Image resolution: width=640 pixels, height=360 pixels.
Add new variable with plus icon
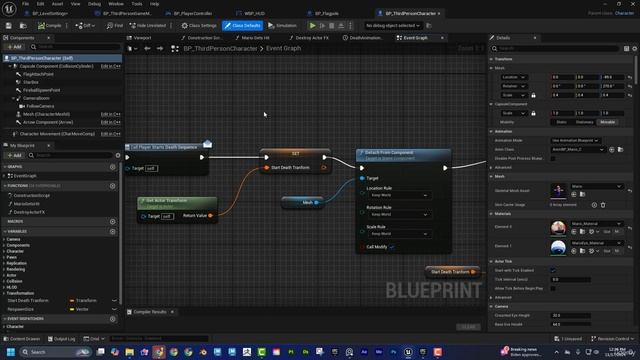coord(113,231)
